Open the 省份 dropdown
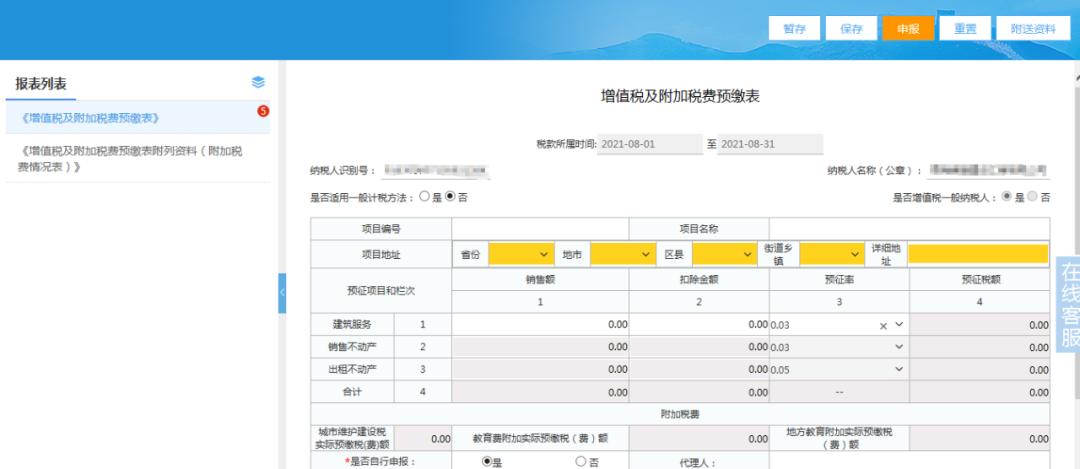Image resolution: width=1080 pixels, height=469 pixels. tap(519, 255)
